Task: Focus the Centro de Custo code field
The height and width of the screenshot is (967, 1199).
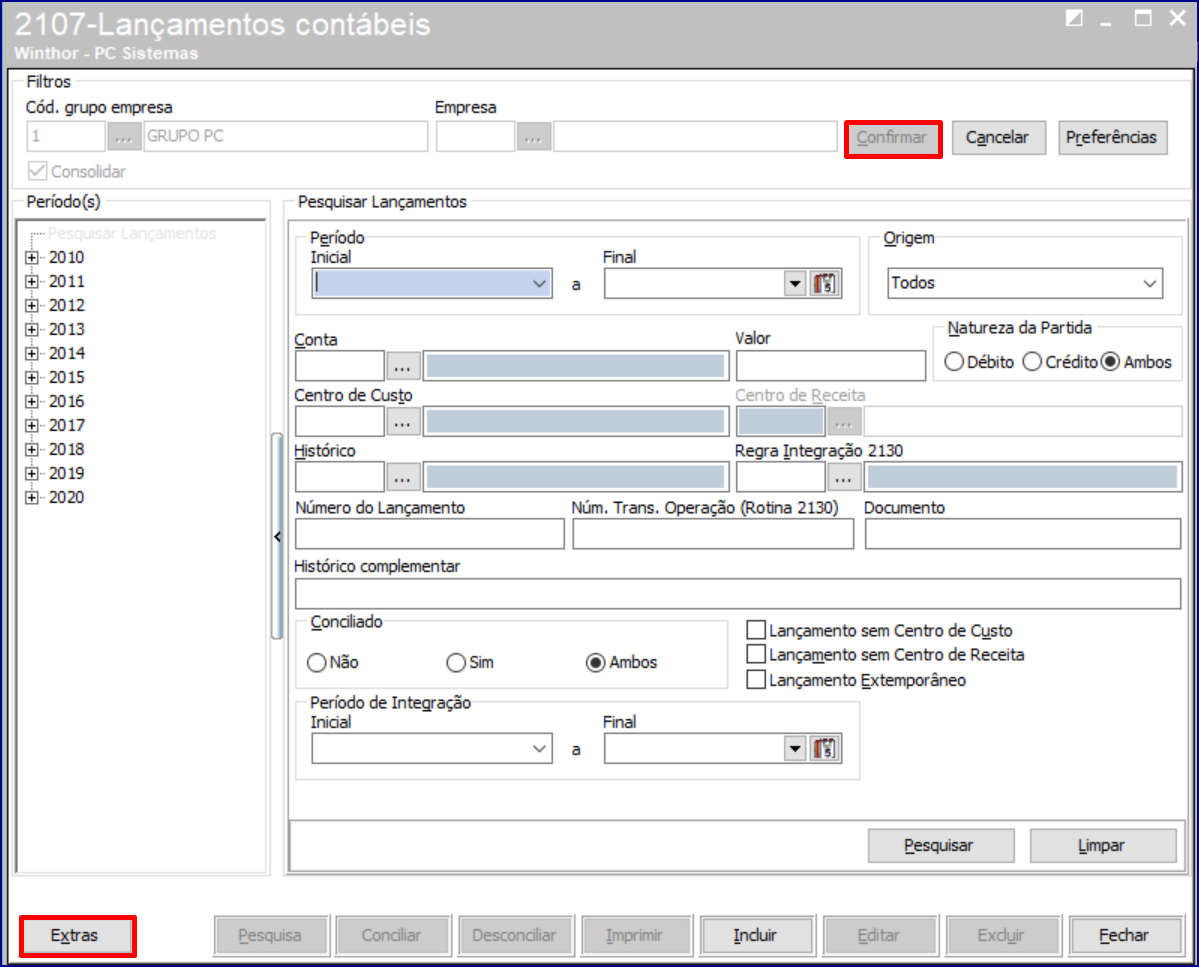Action: point(340,421)
